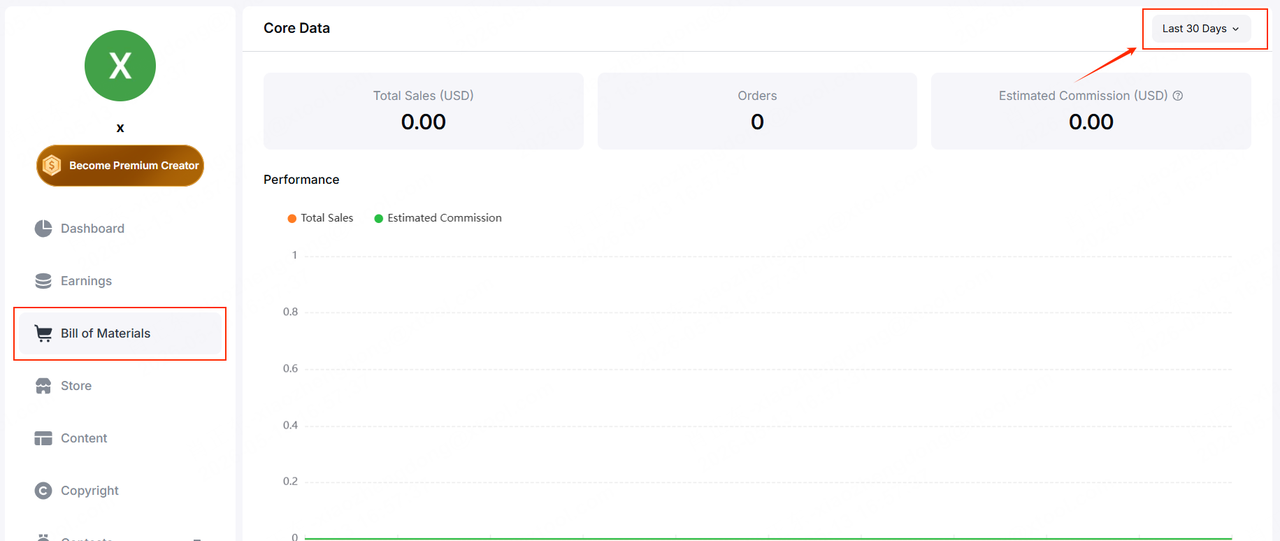Click the Copyright C icon
Image resolution: width=1280 pixels, height=541 pixels.
[43, 491]
